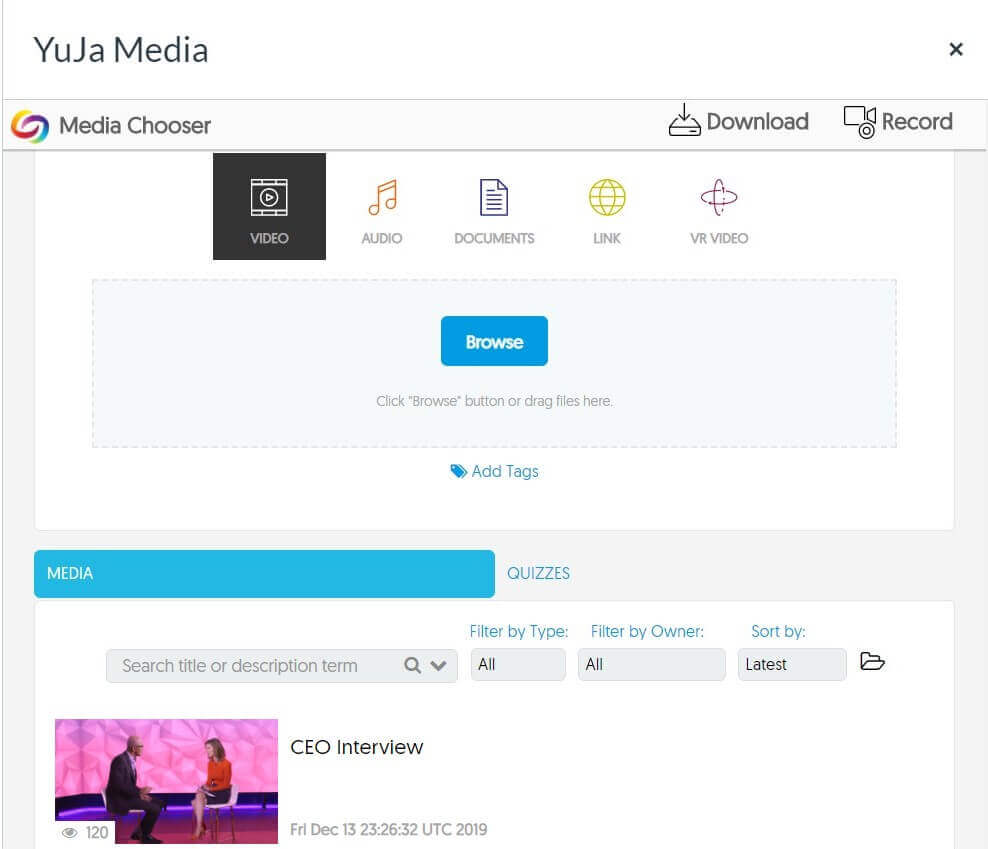Select the Video media type tile
The height and width of the screenshot is (849, 988).
coord(269,206)
